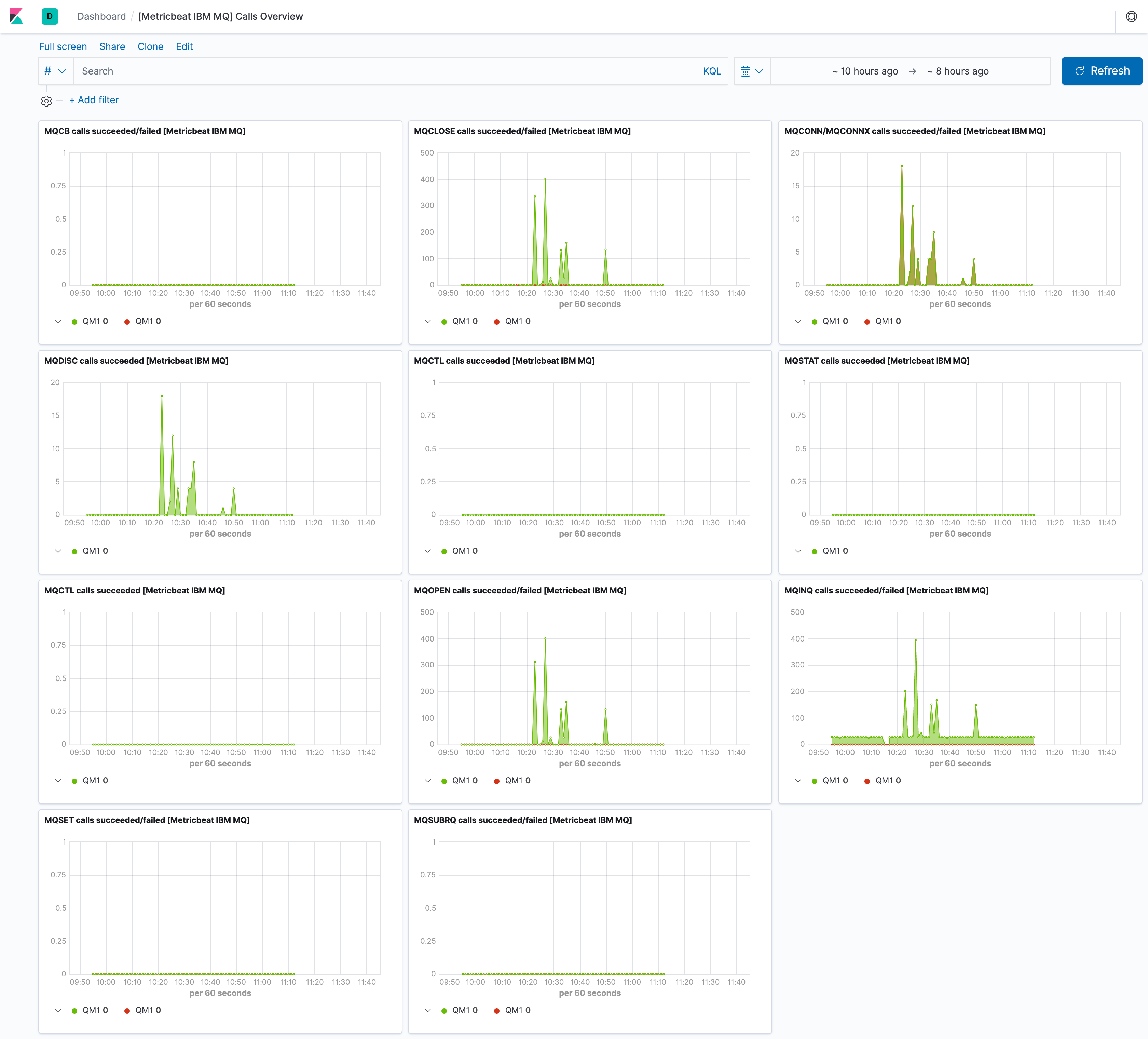Viewport: 1148px width, 1039px height.
Task: Switch query language via KQL
Action: [712, 71]
